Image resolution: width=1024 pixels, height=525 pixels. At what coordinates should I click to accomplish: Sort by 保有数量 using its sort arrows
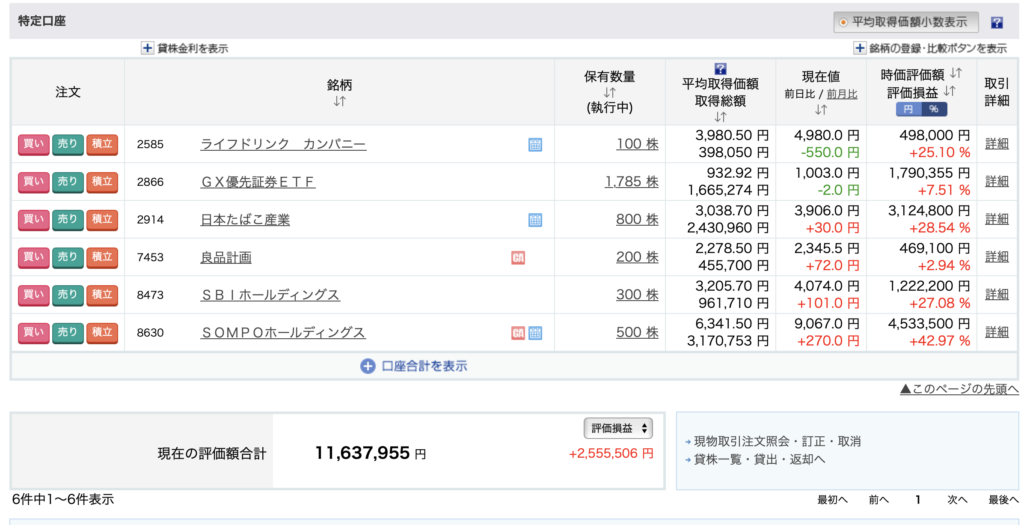click(609, 93)
